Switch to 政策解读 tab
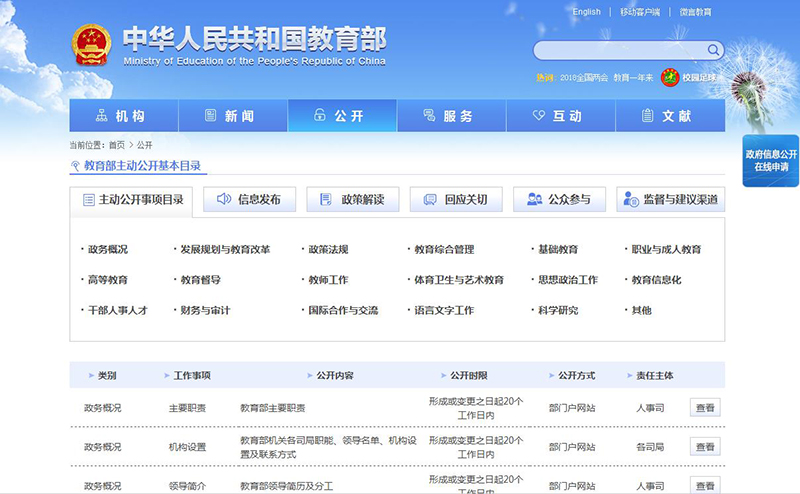 pos(352,199)
